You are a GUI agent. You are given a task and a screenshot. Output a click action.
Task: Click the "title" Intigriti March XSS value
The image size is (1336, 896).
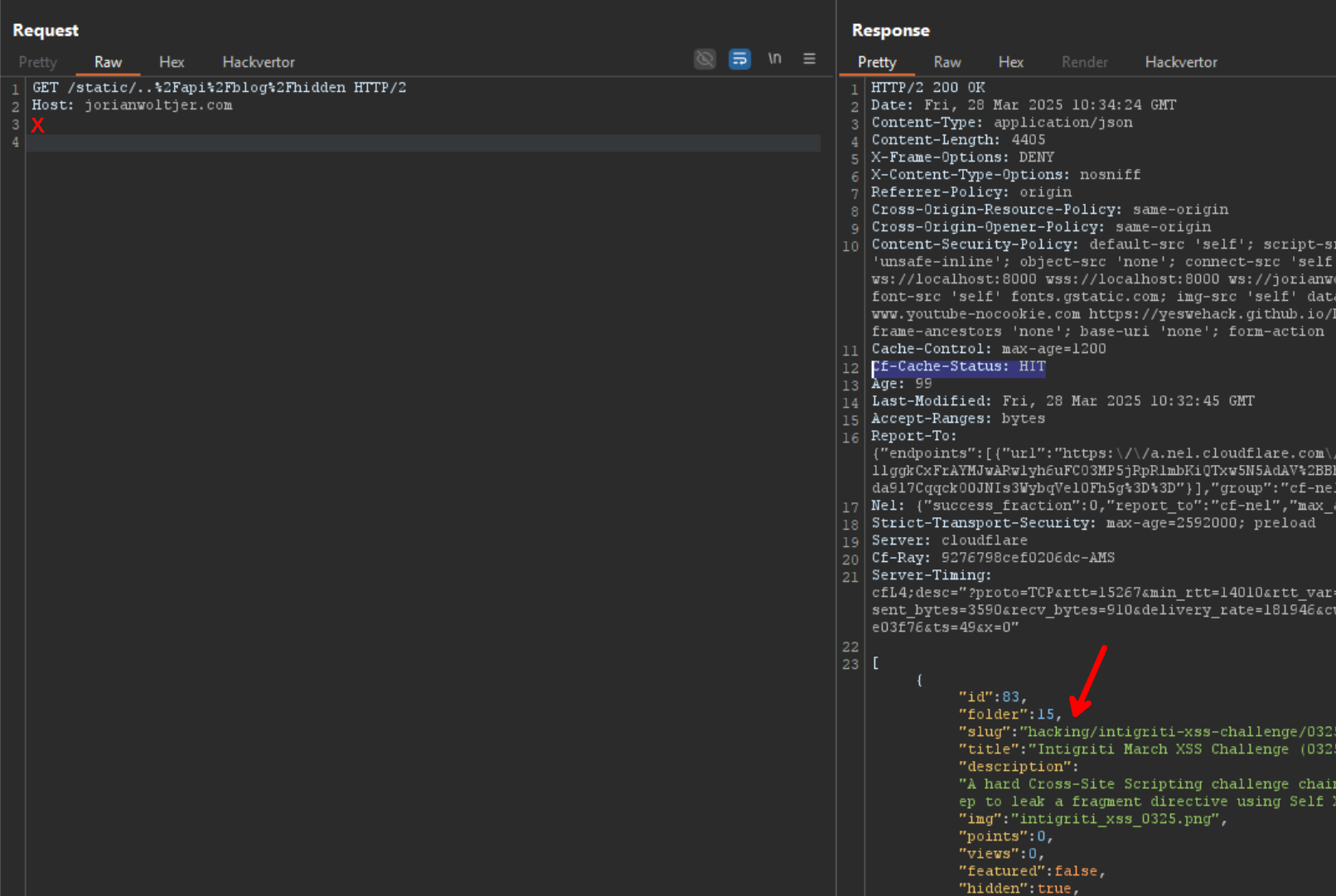pyautogui.click(x=1182, y=749)
